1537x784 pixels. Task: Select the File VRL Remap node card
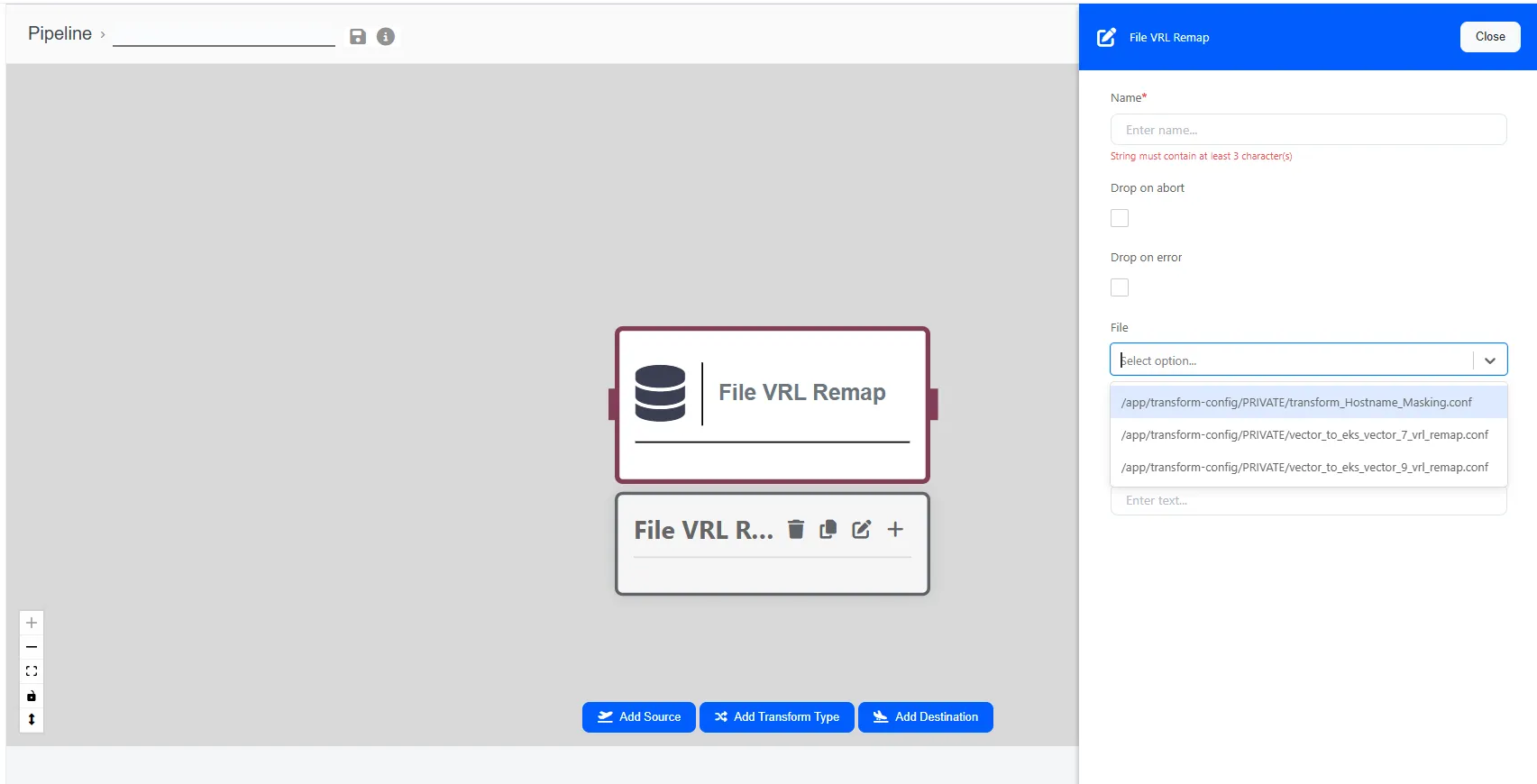click(773, 405)
